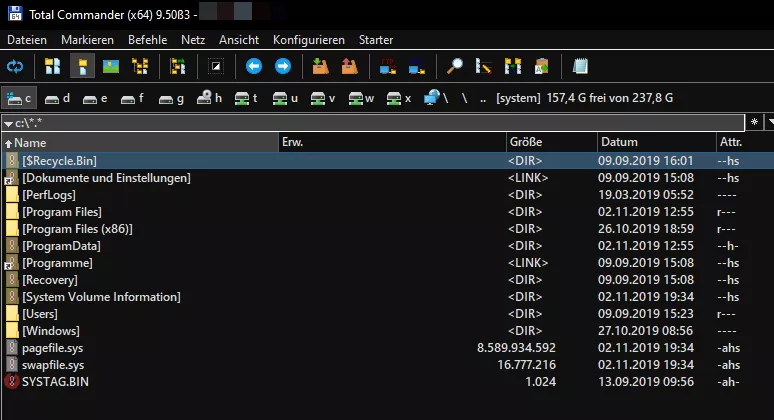Go back with the blue left arrow

tap(254, 66)
